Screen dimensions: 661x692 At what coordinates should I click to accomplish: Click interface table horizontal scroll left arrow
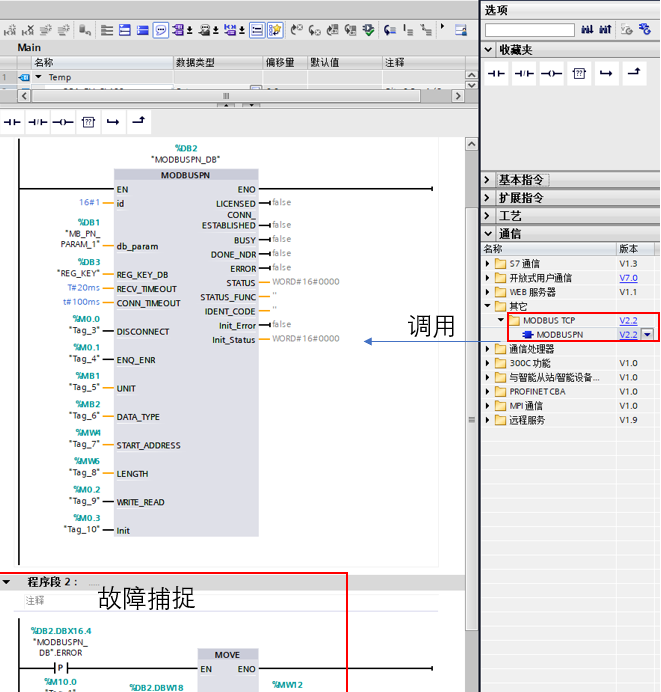coord(24,96)
